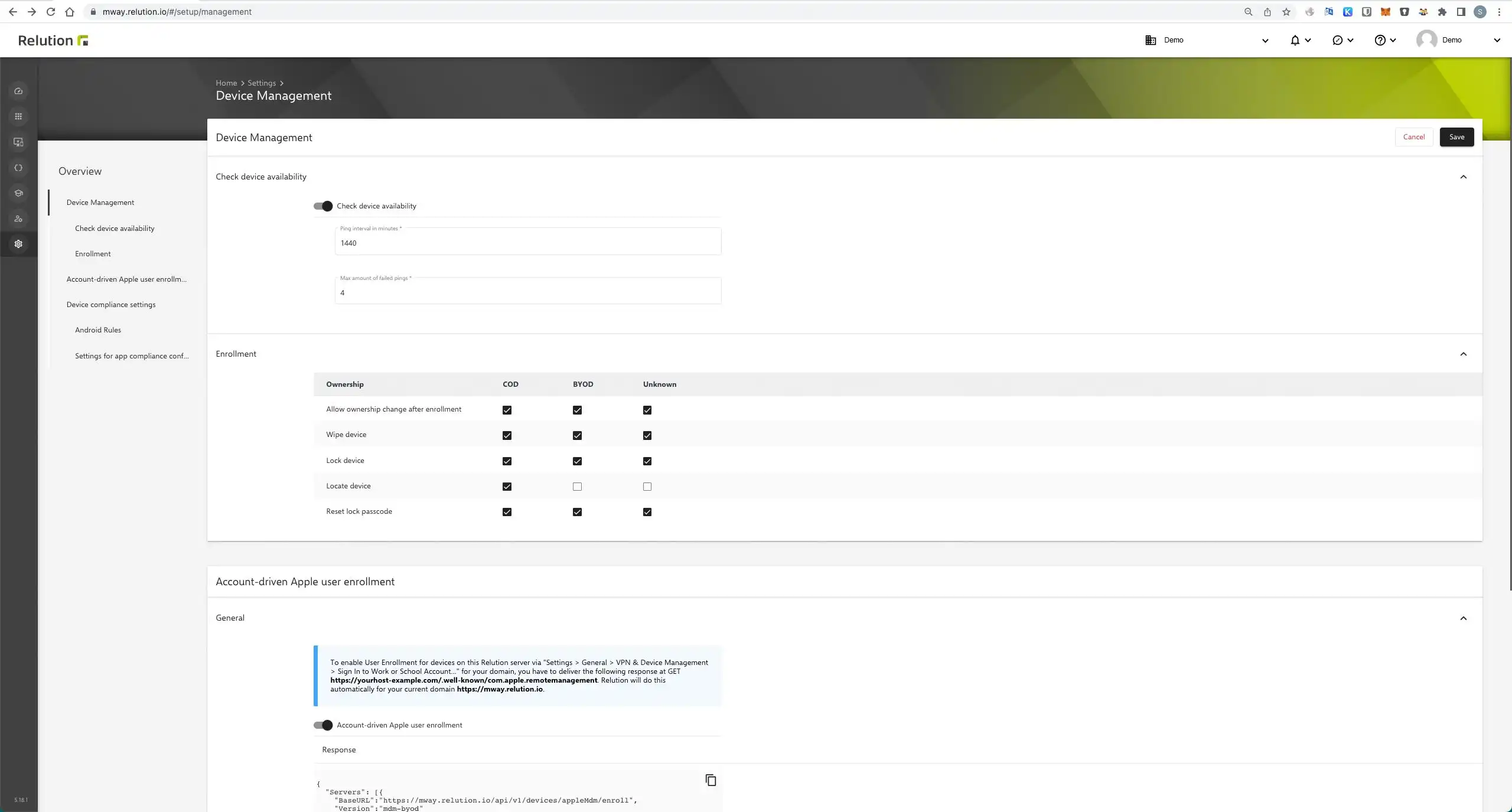Screen dimensions: 1512x812
Task: Open MetaMask fox extension
Action: coord(1385,12)
